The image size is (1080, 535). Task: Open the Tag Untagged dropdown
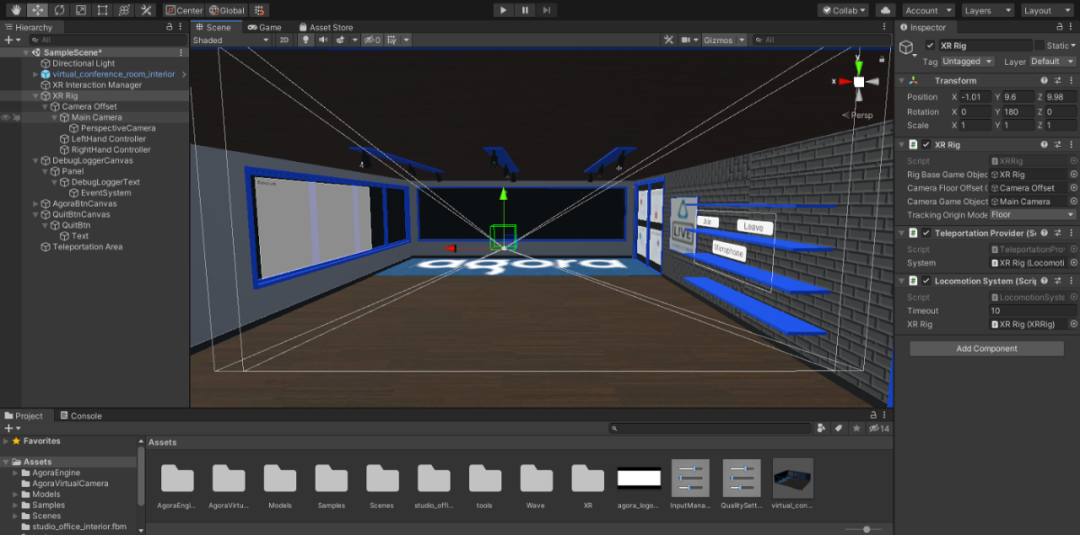click(x=968, y=61)
